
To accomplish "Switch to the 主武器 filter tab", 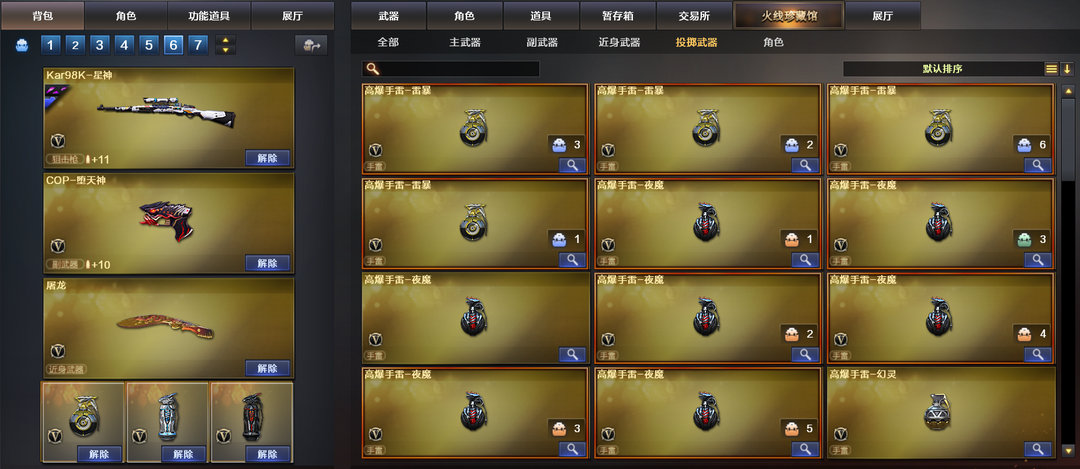I will 465,43.
